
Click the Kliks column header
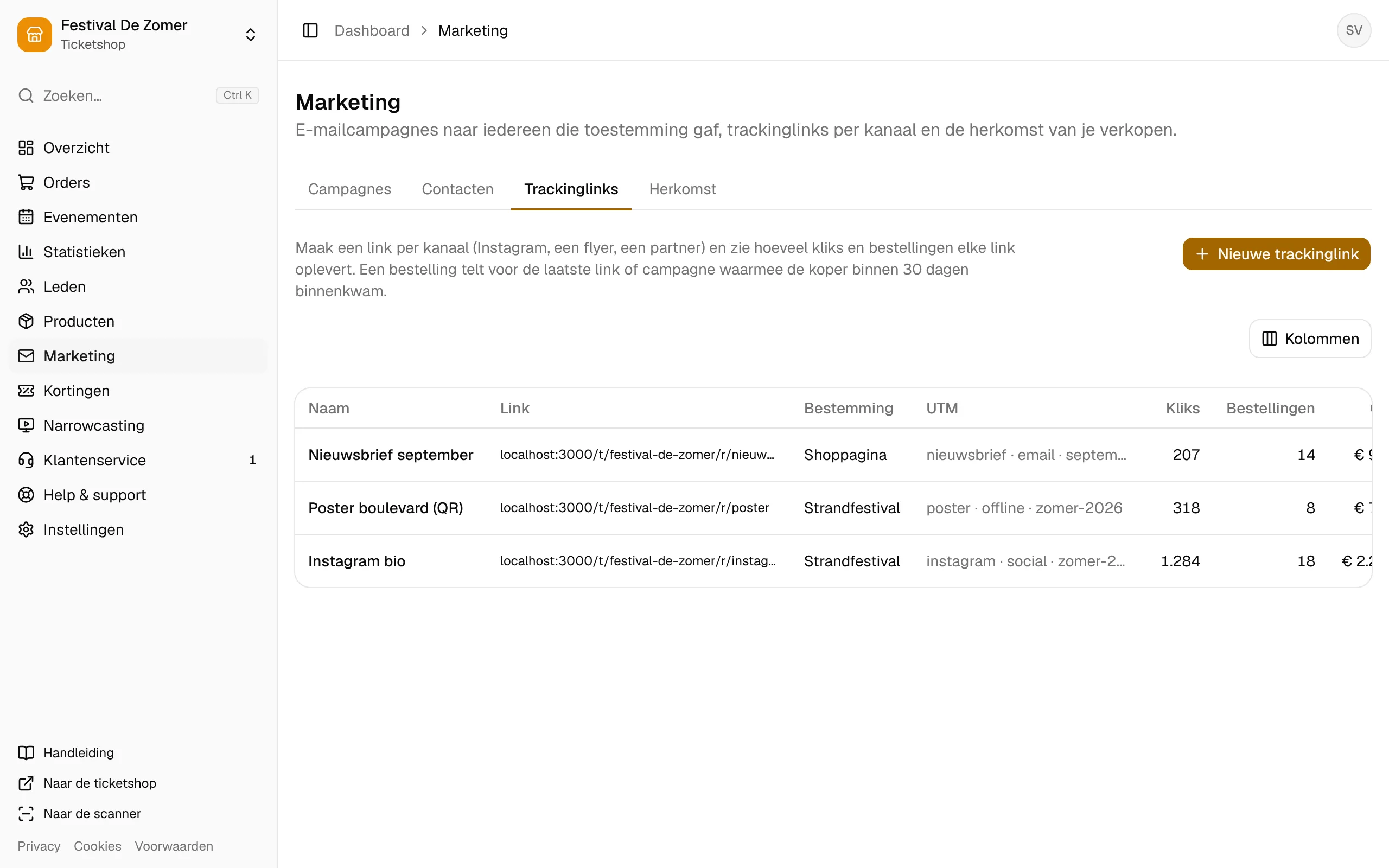[x=1182, y=408]
